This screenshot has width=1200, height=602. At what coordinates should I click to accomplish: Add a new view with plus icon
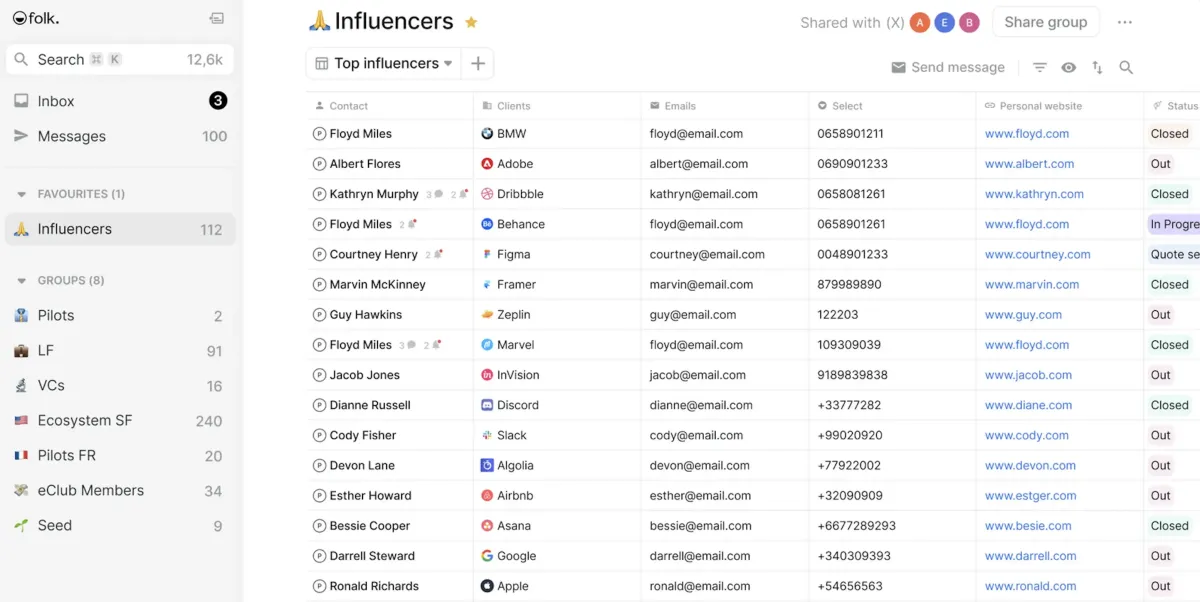478,63
